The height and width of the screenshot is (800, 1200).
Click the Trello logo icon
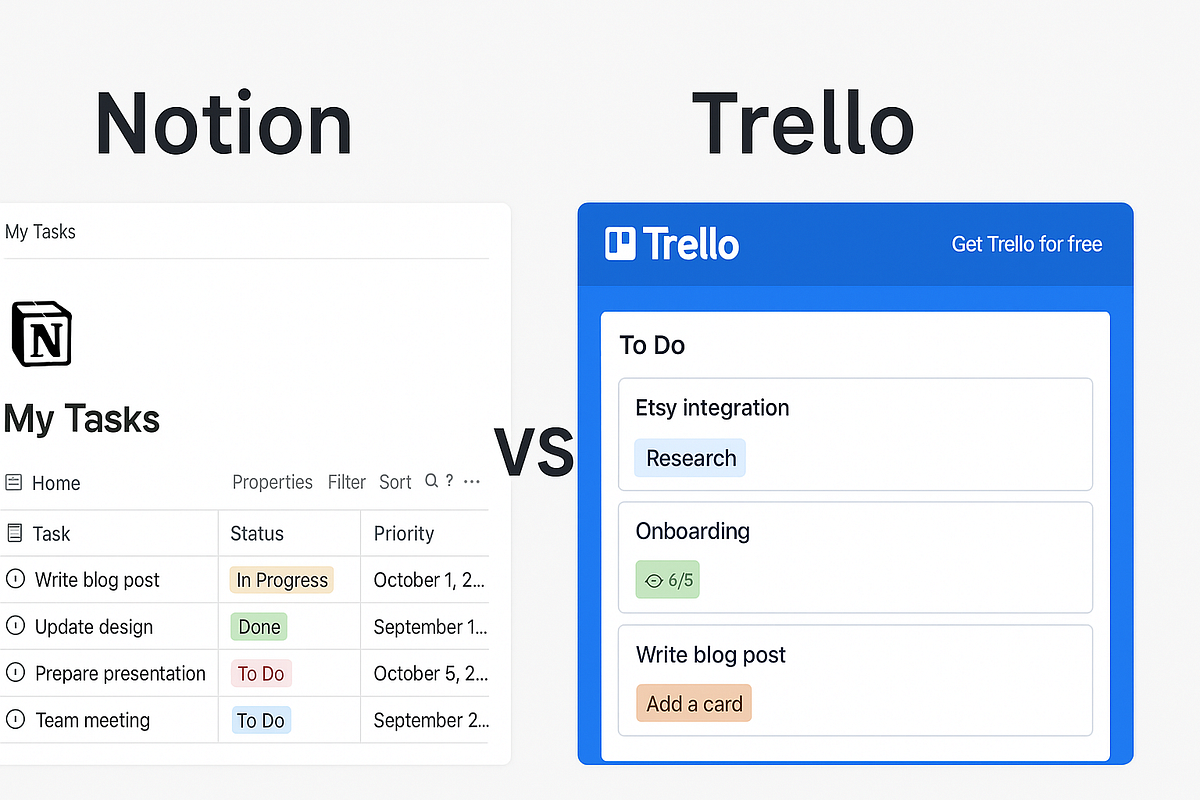(620, 243)
